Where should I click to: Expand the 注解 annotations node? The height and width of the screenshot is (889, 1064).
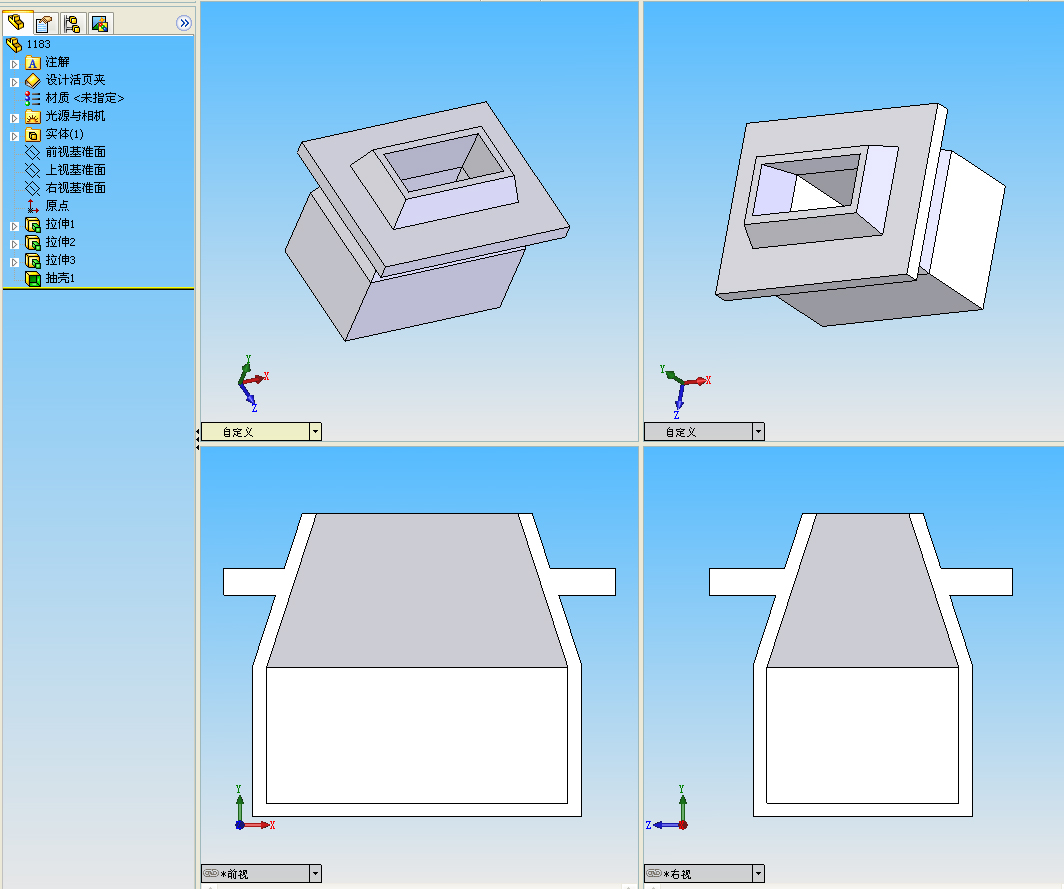[x=14, y=64]
